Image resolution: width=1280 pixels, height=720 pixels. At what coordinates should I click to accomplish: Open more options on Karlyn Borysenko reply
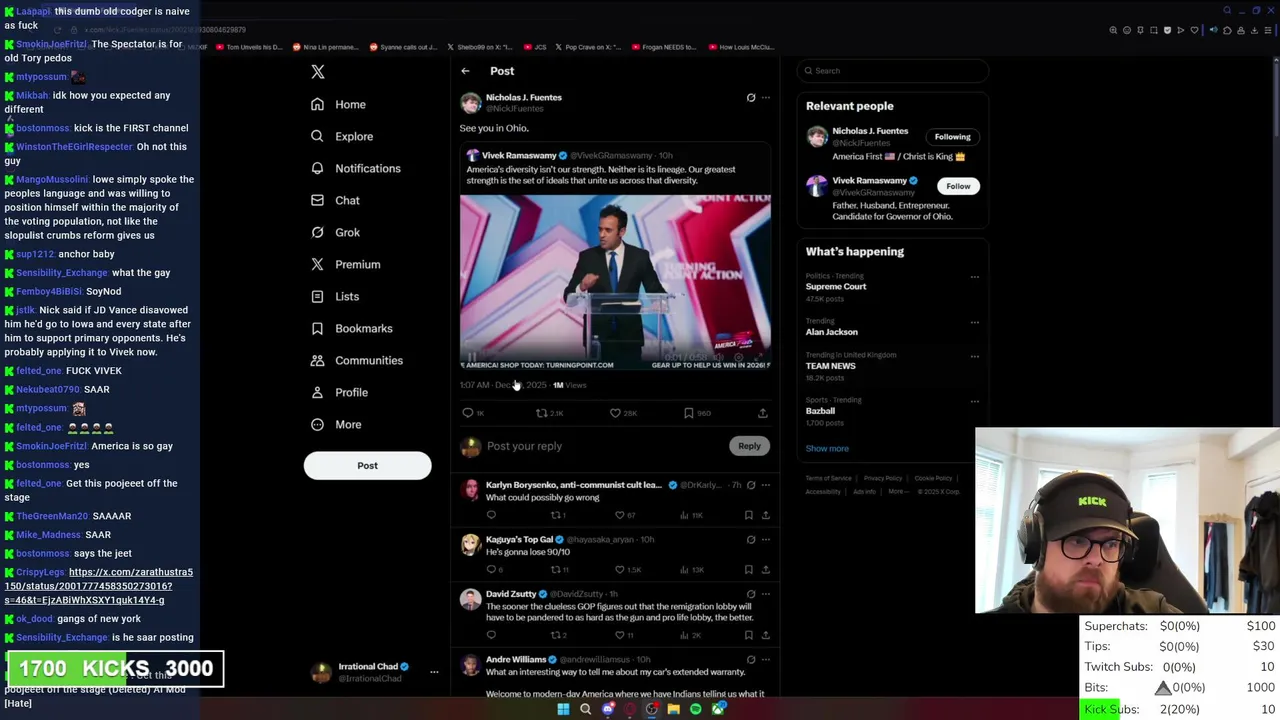tap(766, 485)
